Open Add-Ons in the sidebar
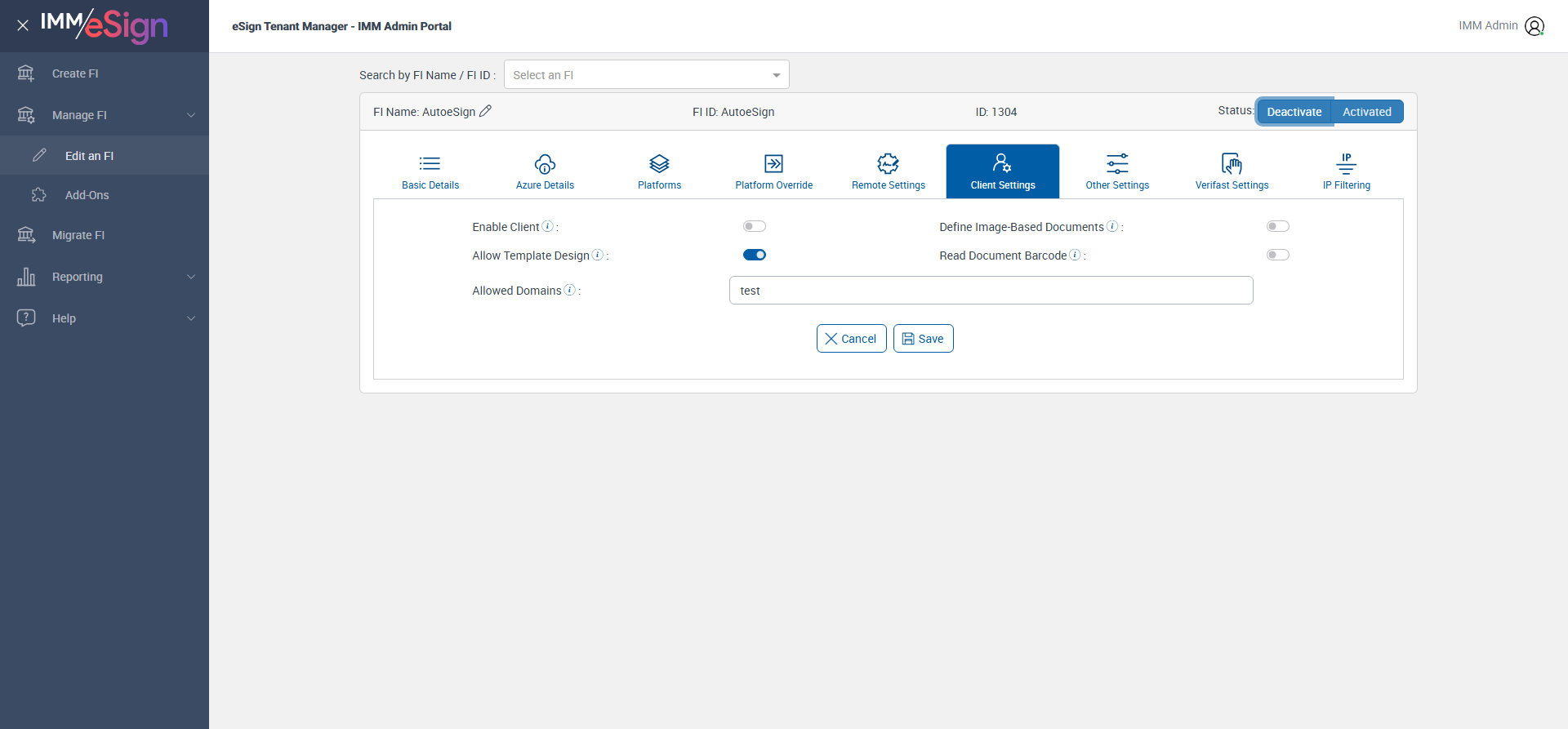This screenshot has height=729, width=1568. coord(105,195)
